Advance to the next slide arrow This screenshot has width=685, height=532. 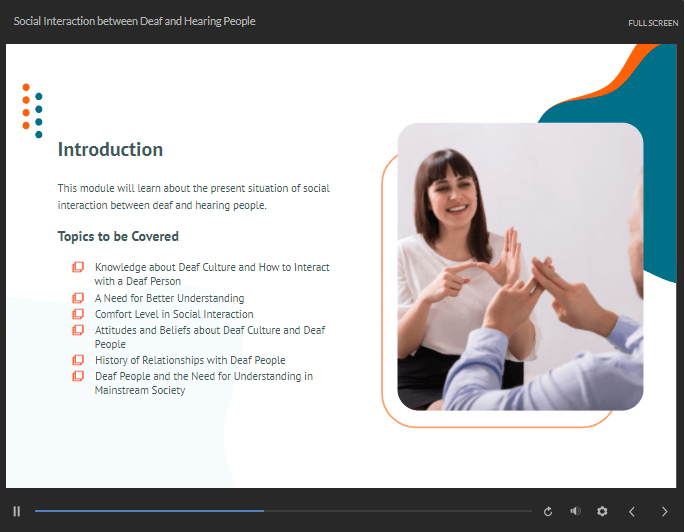(665, 511)
